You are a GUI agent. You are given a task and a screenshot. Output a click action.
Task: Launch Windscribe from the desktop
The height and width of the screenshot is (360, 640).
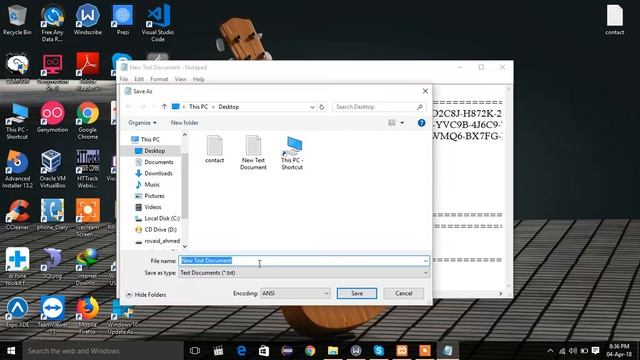(87, 20)
